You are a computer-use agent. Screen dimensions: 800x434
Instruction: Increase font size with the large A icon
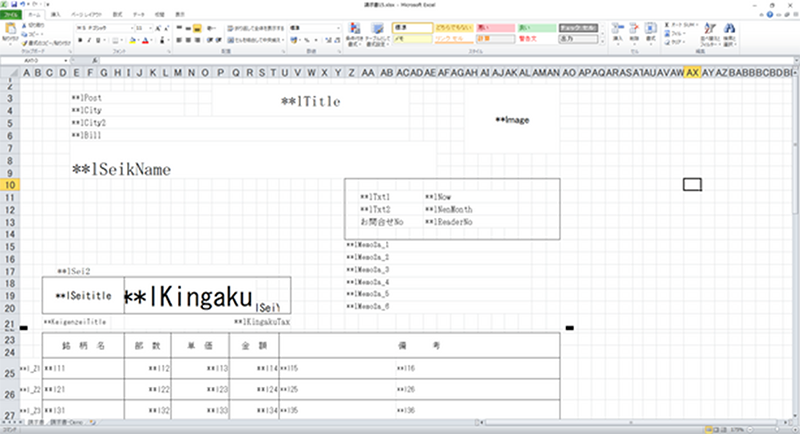[x=158, y=28]
